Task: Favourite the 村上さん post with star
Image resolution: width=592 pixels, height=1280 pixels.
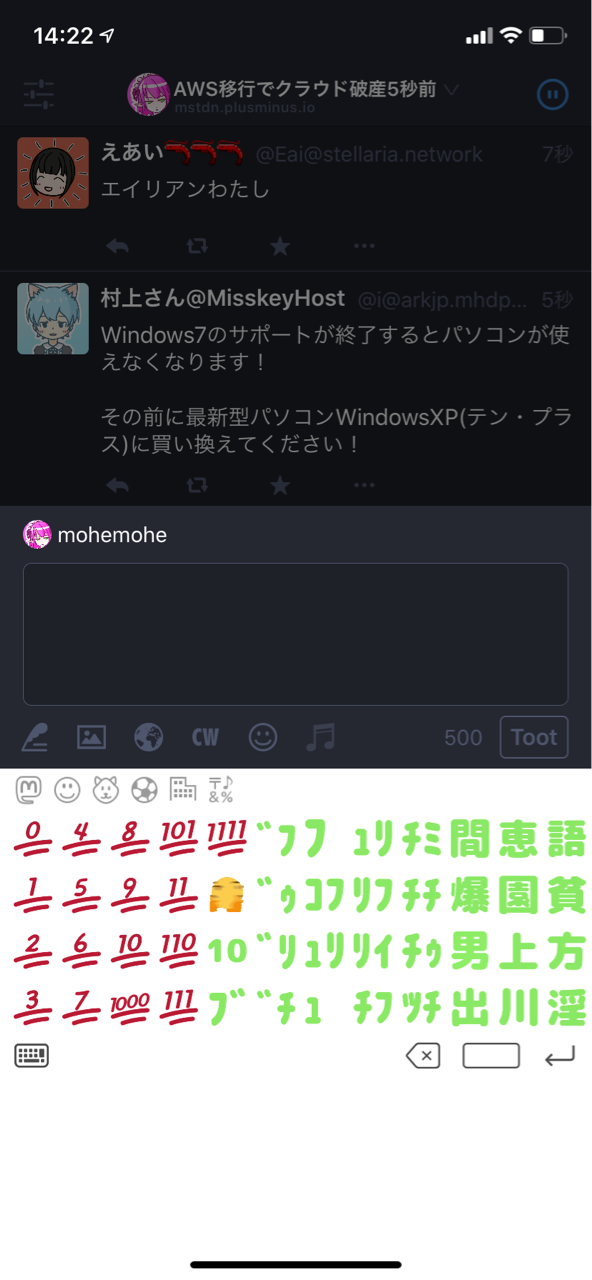Action: click(x=280, y=485)
